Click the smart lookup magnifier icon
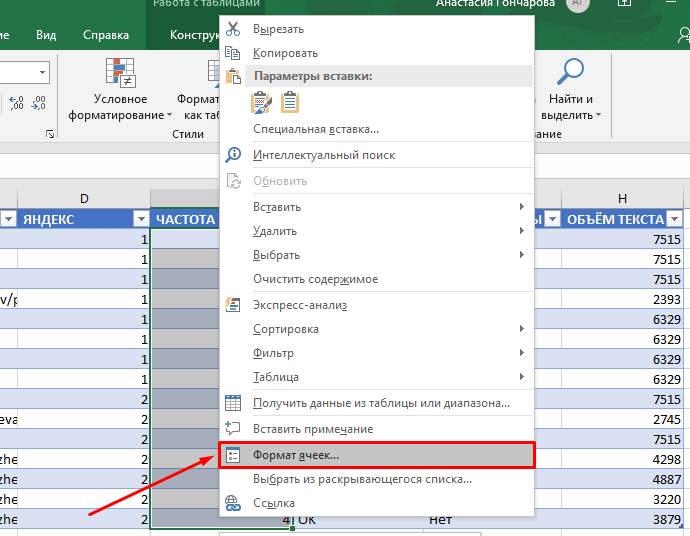Image resolution: width=690 pixels, height=536 pixels. pos(233,155)
